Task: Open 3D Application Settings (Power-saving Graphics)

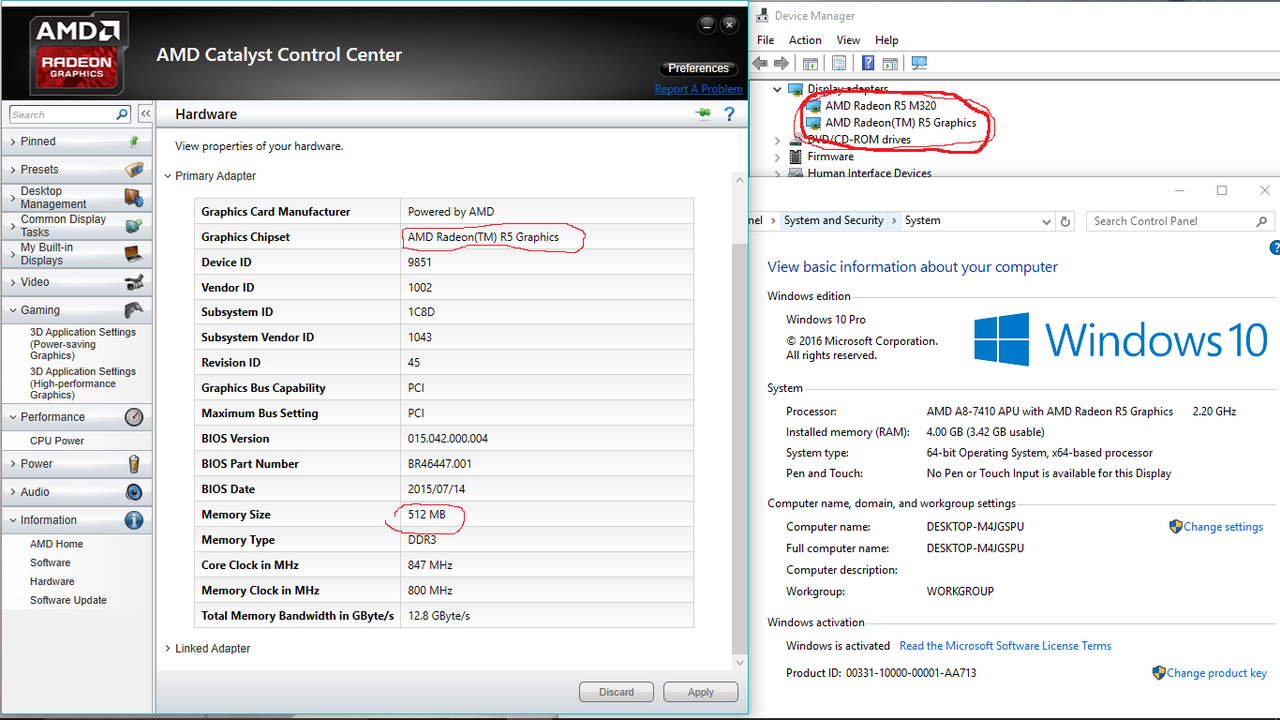Action: (x=82, y=344)
